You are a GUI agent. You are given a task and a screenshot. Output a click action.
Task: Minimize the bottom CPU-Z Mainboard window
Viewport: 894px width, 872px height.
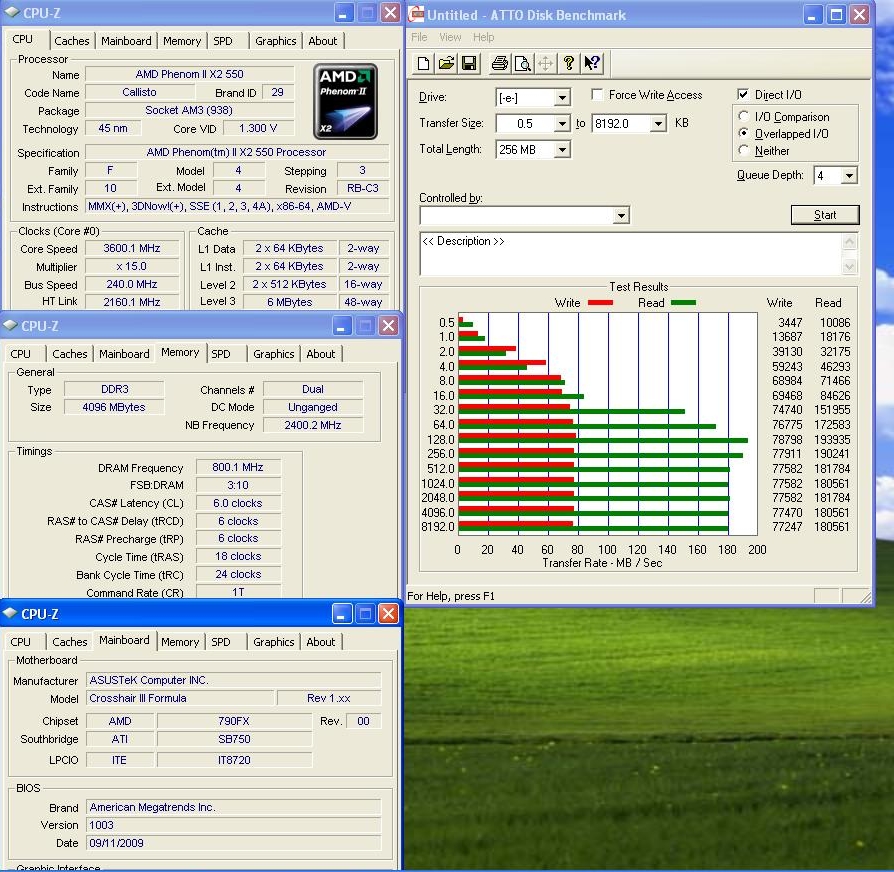pyautogui.click(x=341, y=614)
